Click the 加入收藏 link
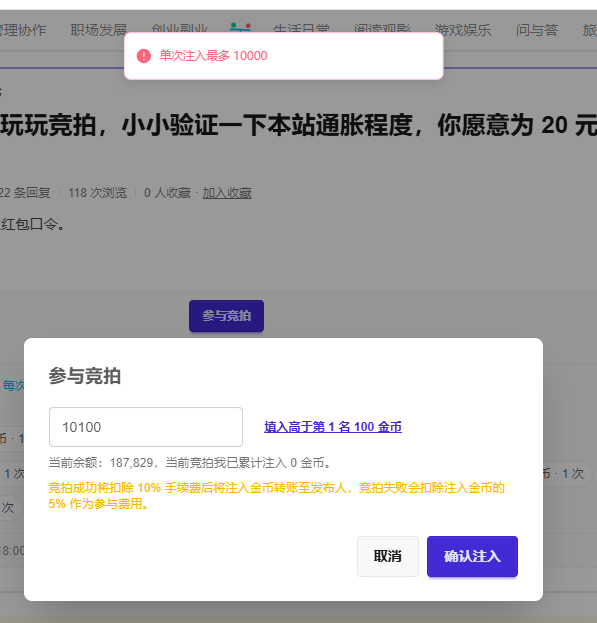Viewport: 597px width, 623px height. [227, 193]
